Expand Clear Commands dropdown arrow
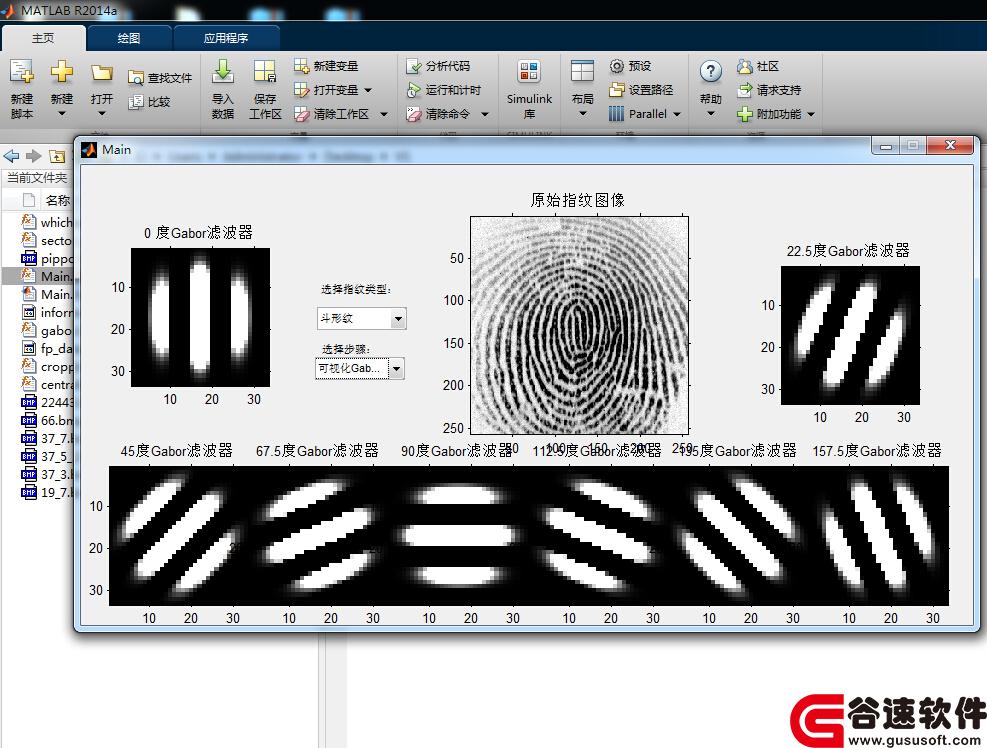The height and width of the screenshot is (748, 987). pyautogui.click(x=485, y=115)
